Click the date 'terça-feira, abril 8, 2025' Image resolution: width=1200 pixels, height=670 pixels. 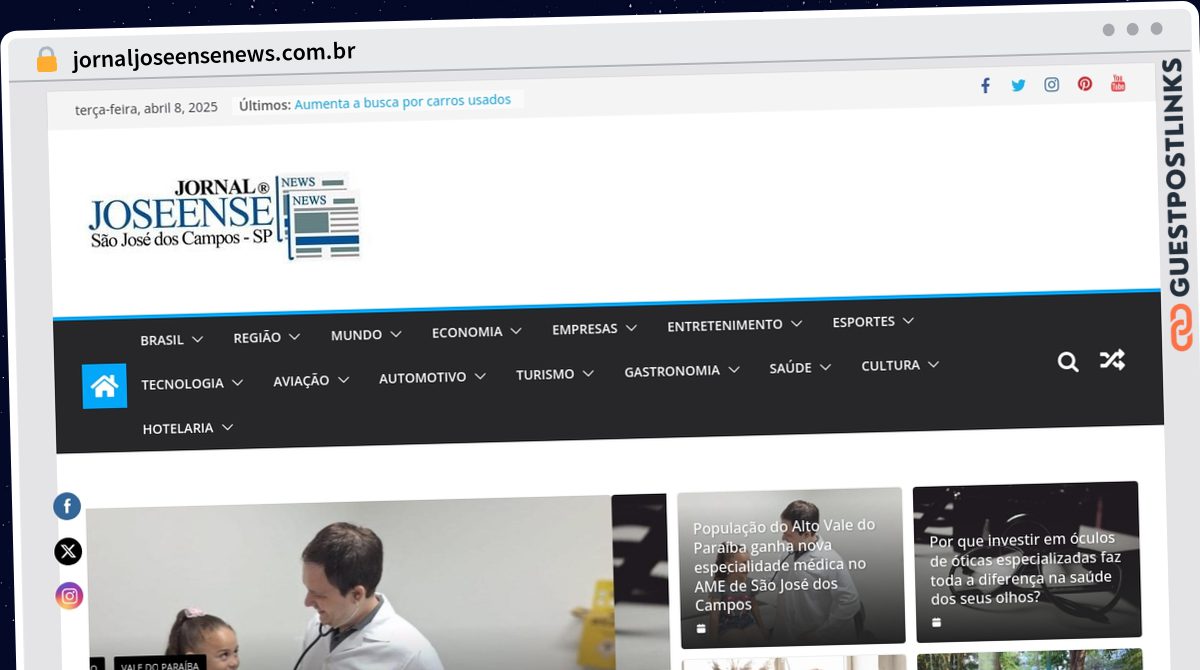pos(146,108)
